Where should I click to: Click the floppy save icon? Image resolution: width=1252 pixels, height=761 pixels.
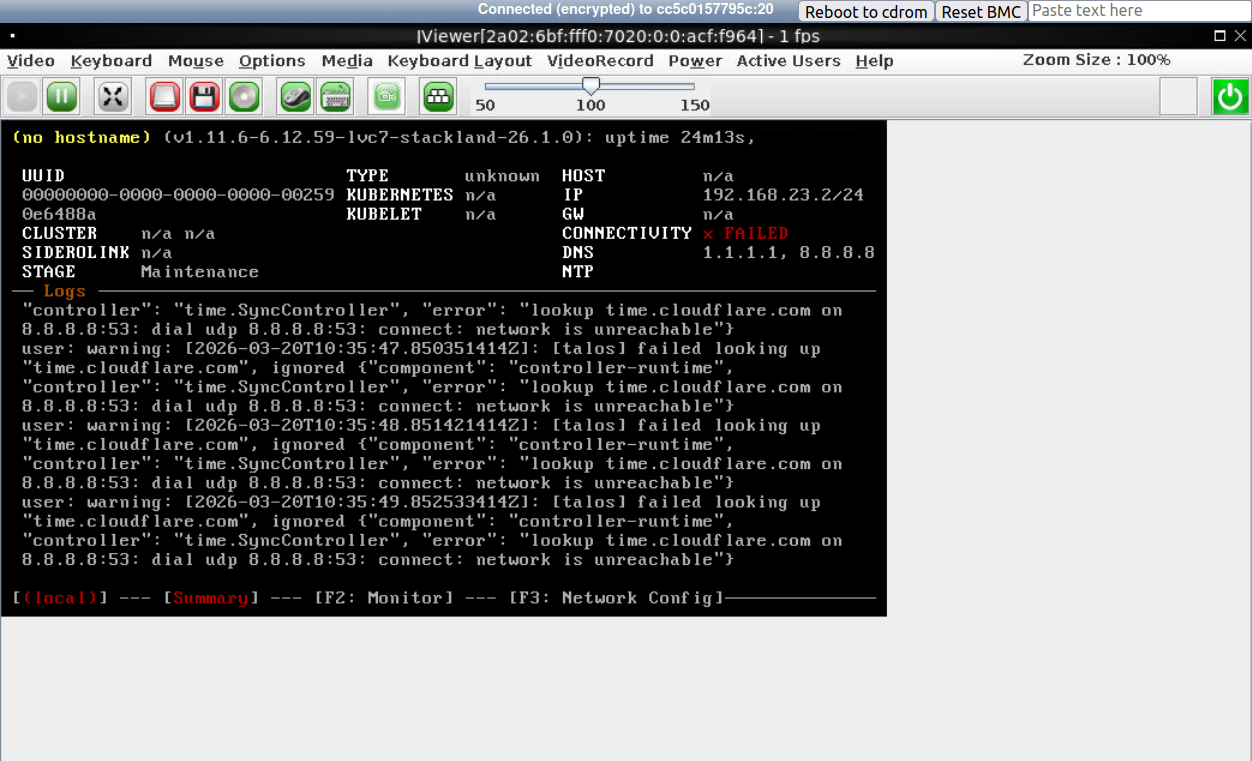pyautogui.click(x=203, y=96)
